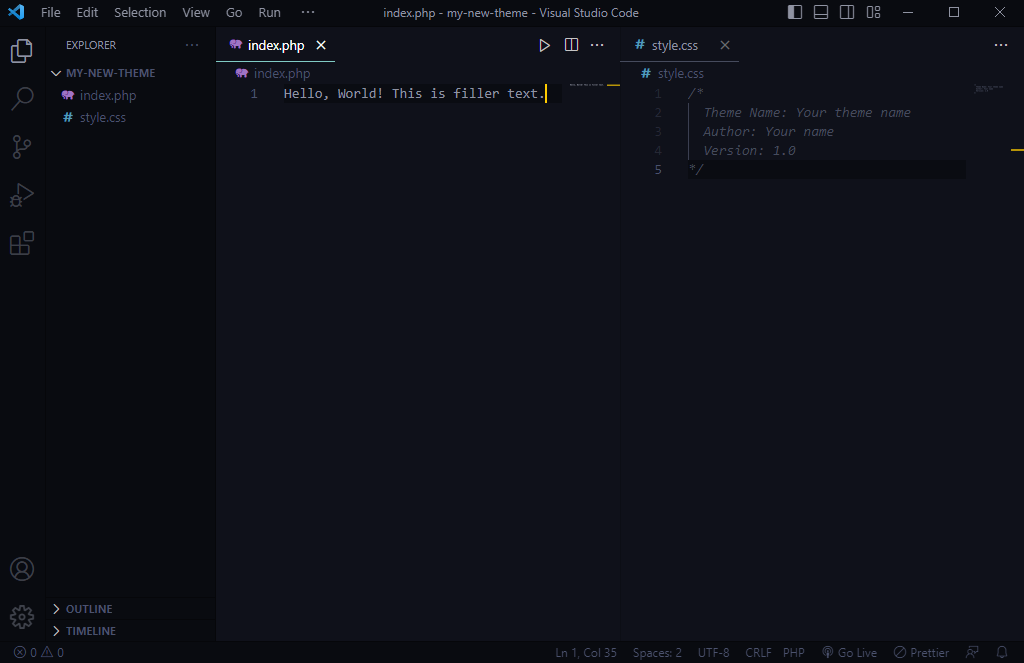The height and width of the screenshot is (663, 1024).
Task: Collapse the MY-NEW-THEME folder
Action: click(x=131, y=73)
